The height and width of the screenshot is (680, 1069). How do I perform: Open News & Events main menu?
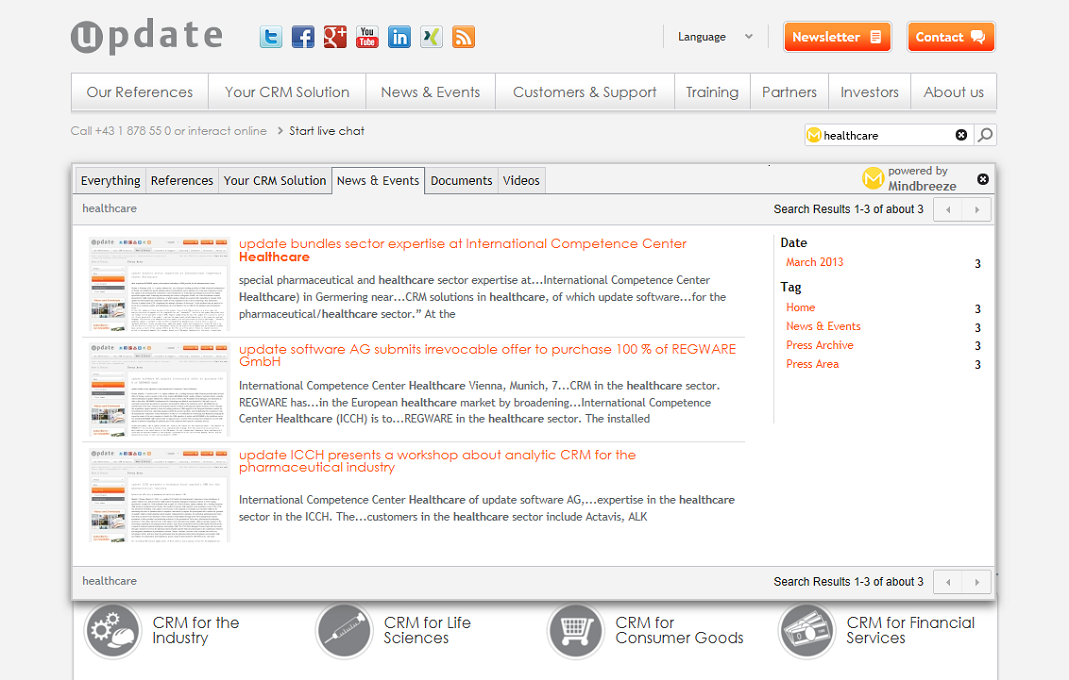coord(430,92)
